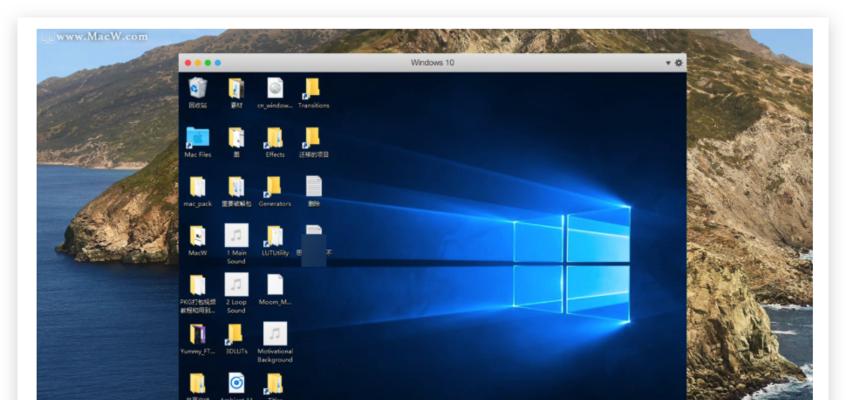Screen dimensions: 846x400
Task: Select the 2 Loop Sound audio file
Action: pyautogui.click(x=236, y=293)
